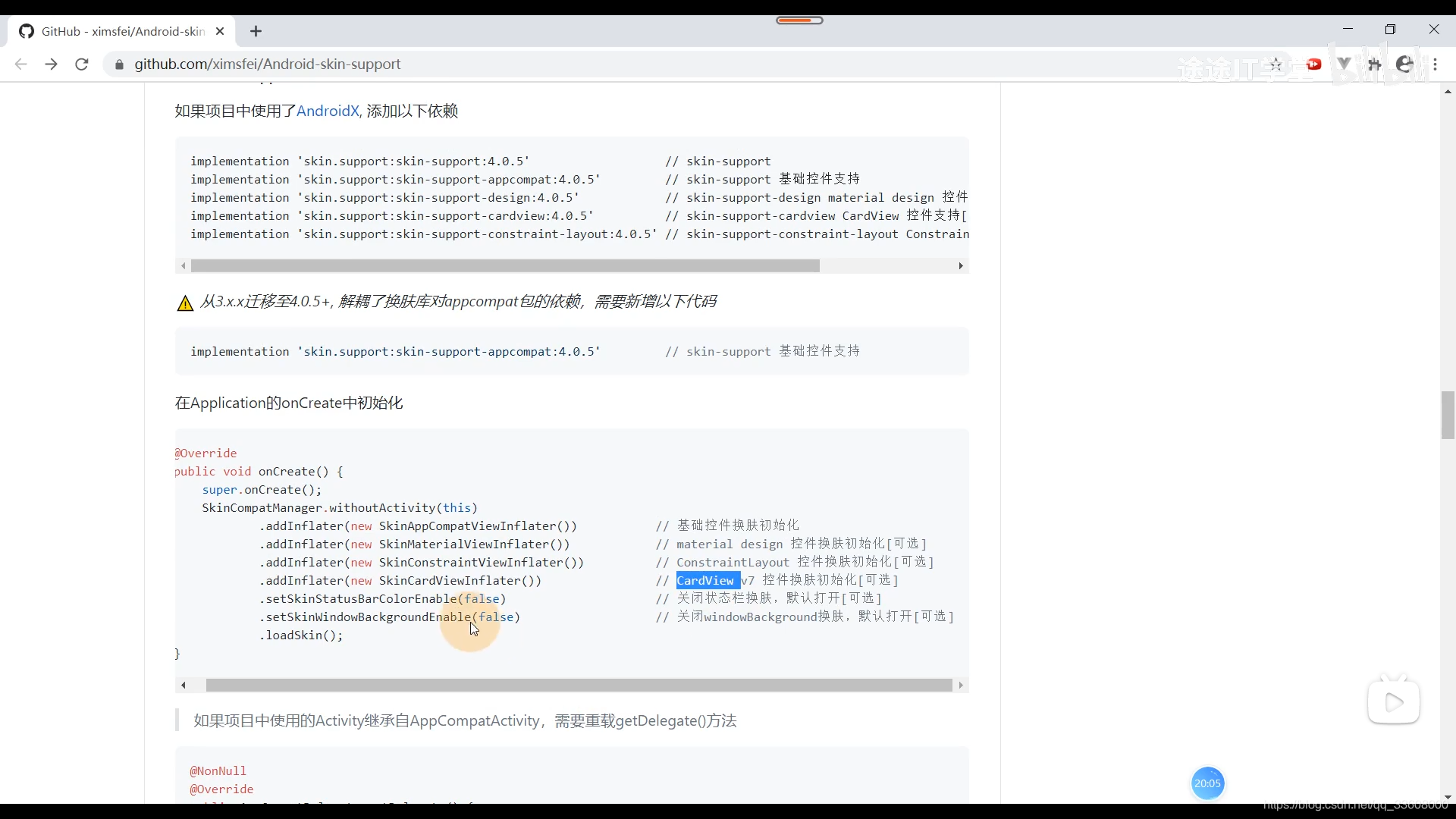Click the dependencies code scrollbar left arrow
This screenshot has width=1456, height=819.
click(183, 266)
